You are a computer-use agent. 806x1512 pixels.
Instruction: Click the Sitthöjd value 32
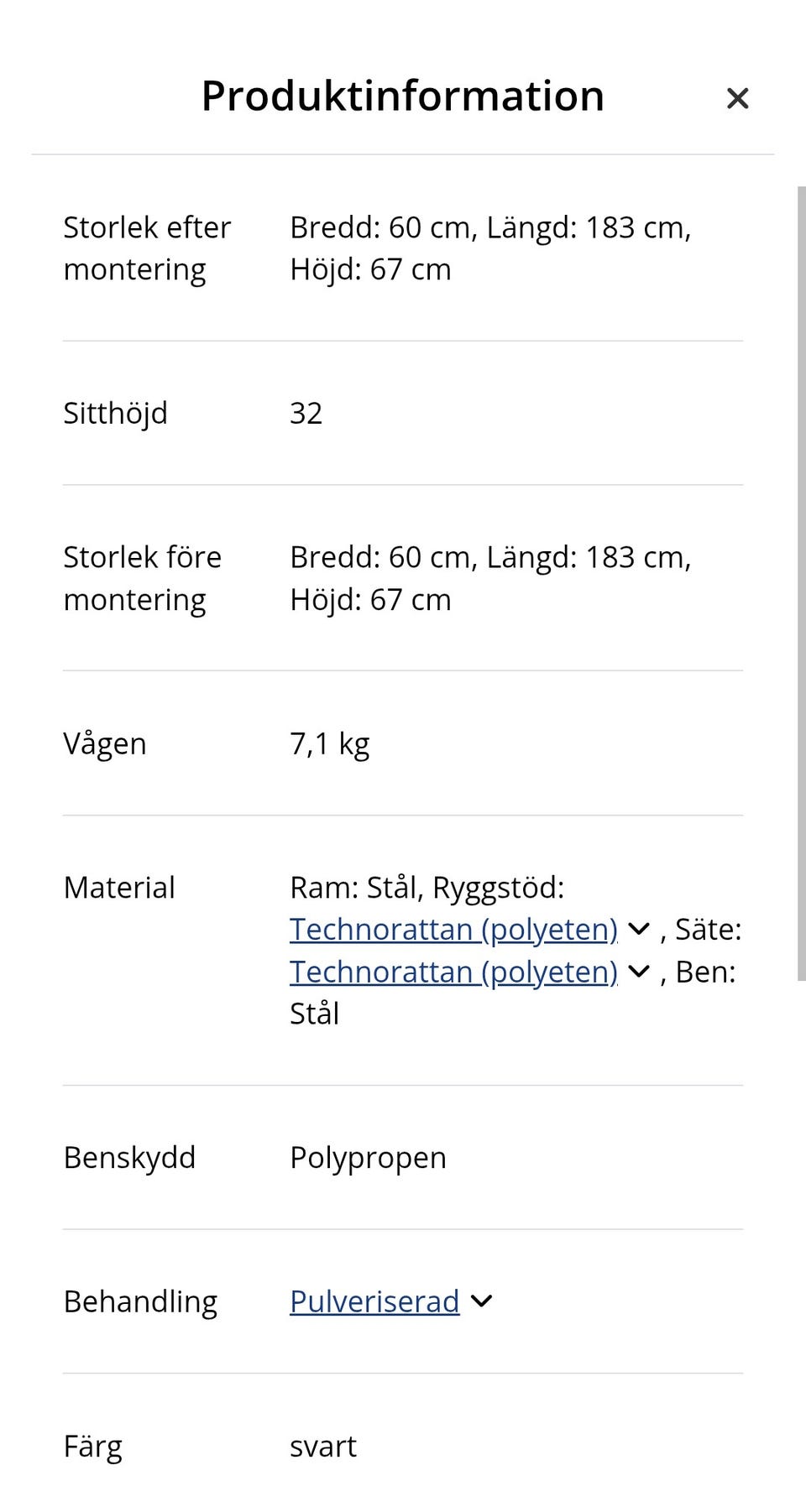coord(306,413)
